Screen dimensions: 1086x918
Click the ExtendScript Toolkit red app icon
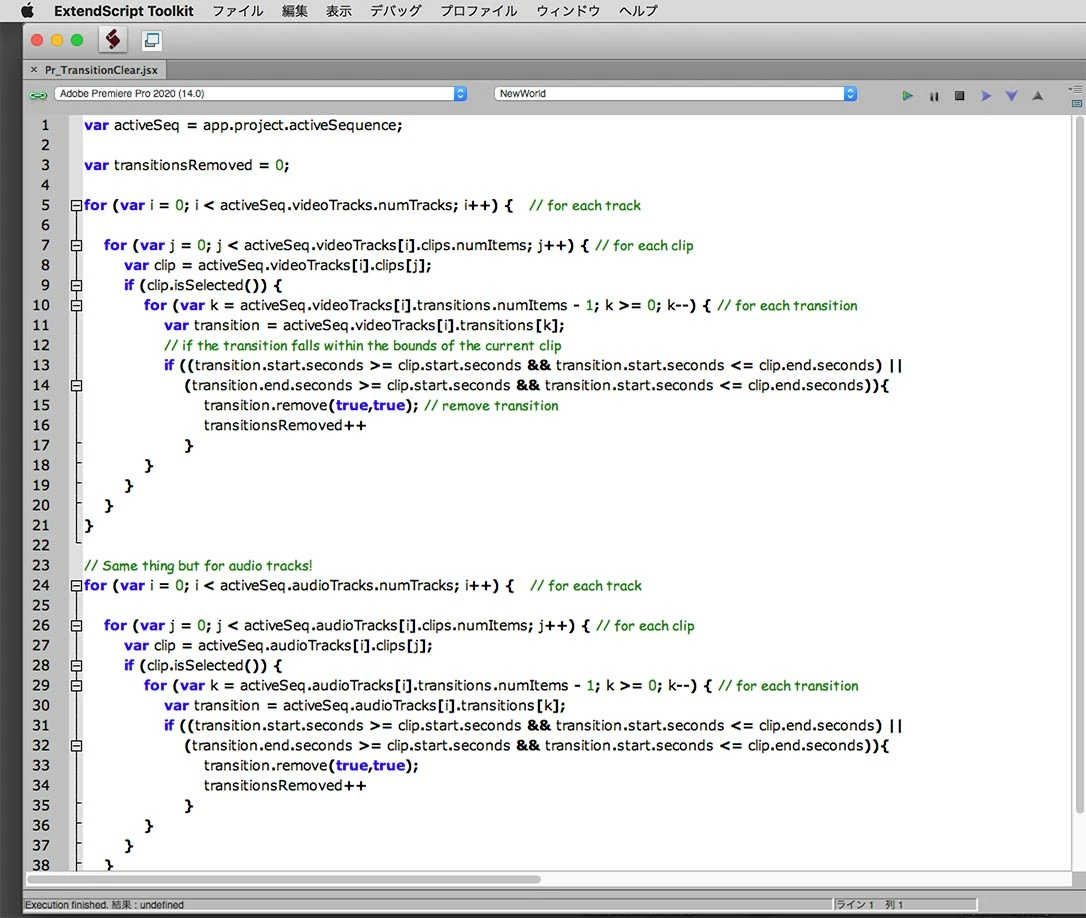click(113, 39)
